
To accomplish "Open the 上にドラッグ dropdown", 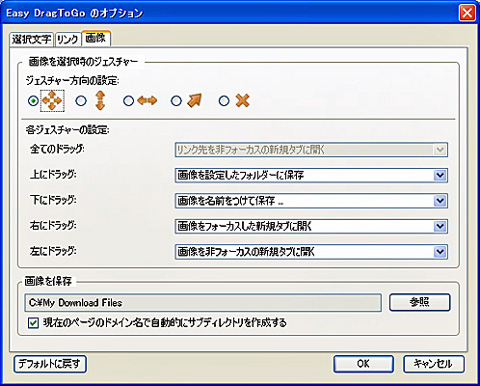I will (311, 175).
